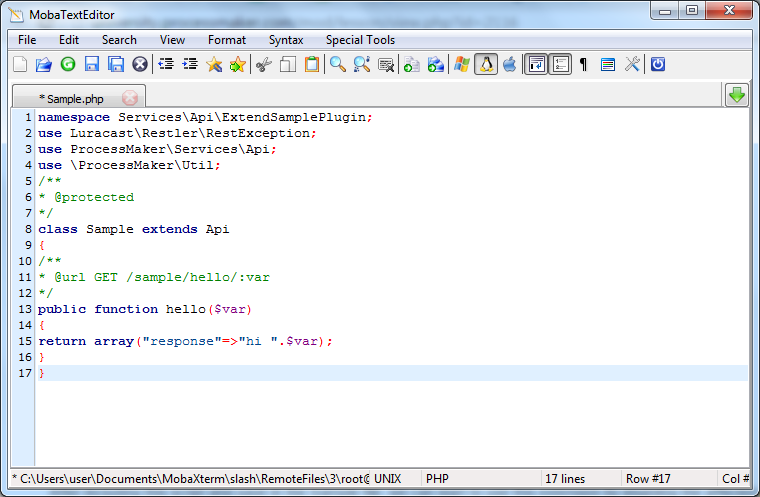This screenshot has width=760, height=497.
Task: Close the Sample.php tab
Action: tap(130, 98)
